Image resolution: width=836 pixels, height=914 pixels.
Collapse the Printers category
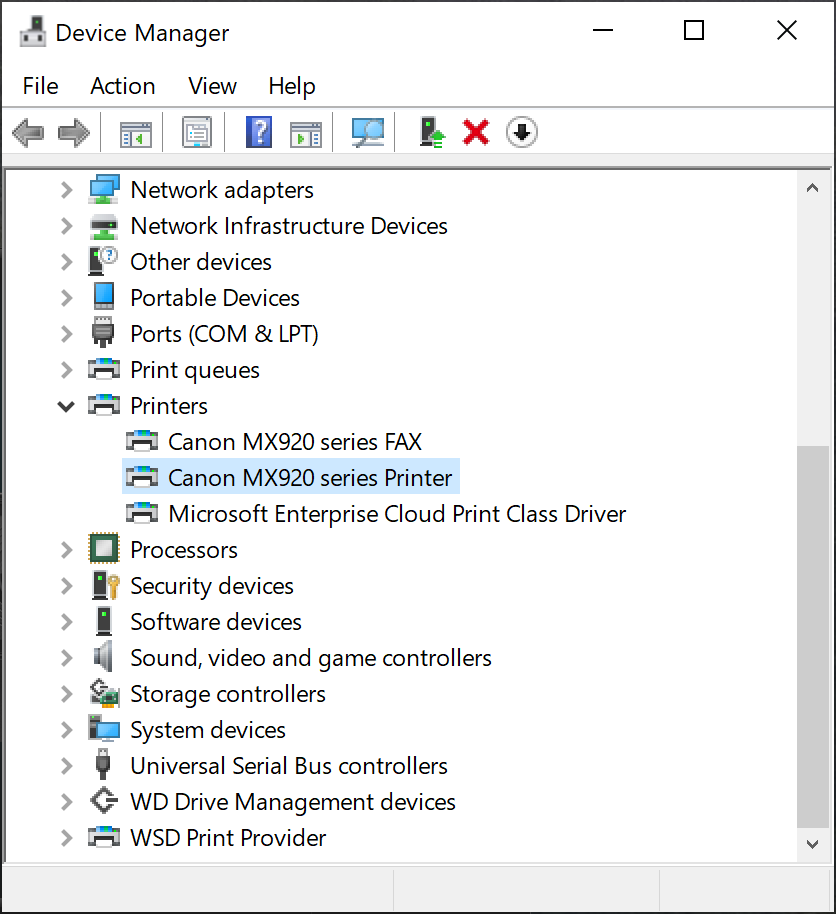(66, 406)
